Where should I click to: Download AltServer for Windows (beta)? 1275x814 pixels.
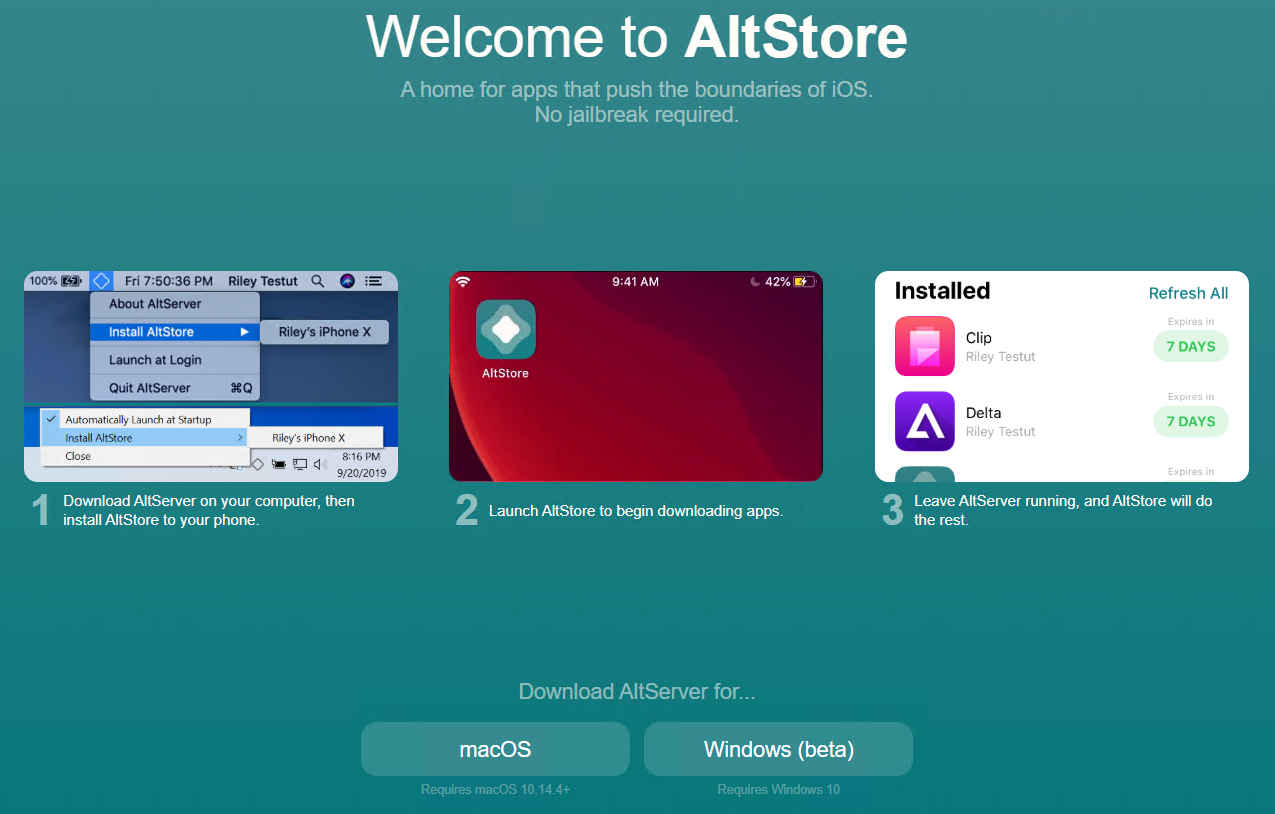(778, 749)
